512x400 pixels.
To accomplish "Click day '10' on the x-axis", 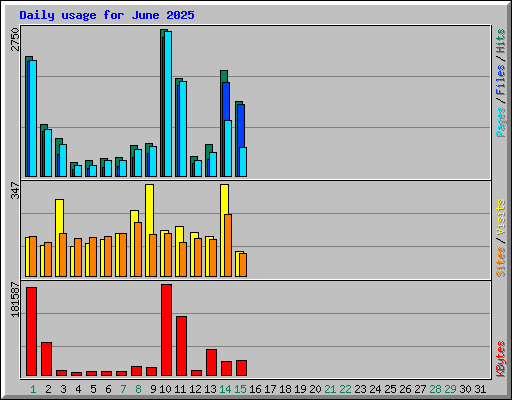I will pos(165,389).
